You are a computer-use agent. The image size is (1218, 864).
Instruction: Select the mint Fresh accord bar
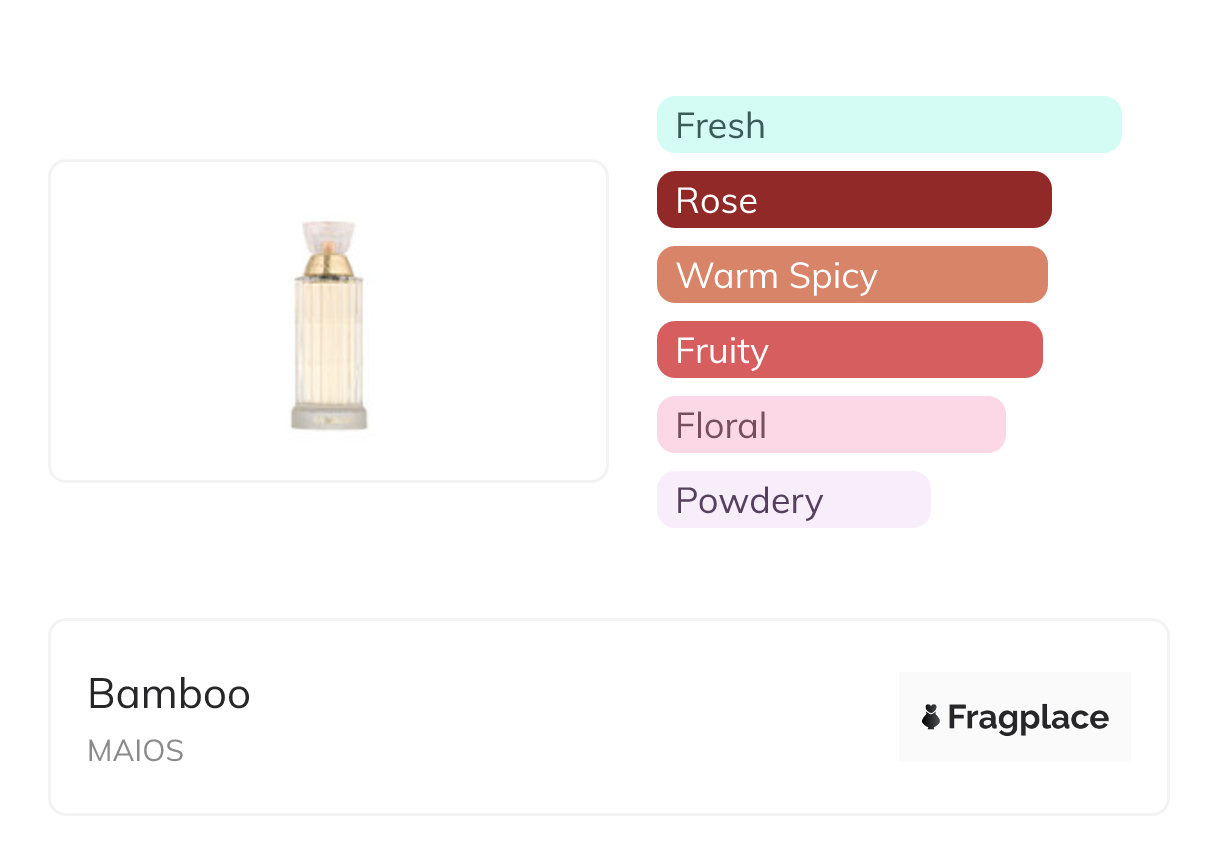pos(889,125)
